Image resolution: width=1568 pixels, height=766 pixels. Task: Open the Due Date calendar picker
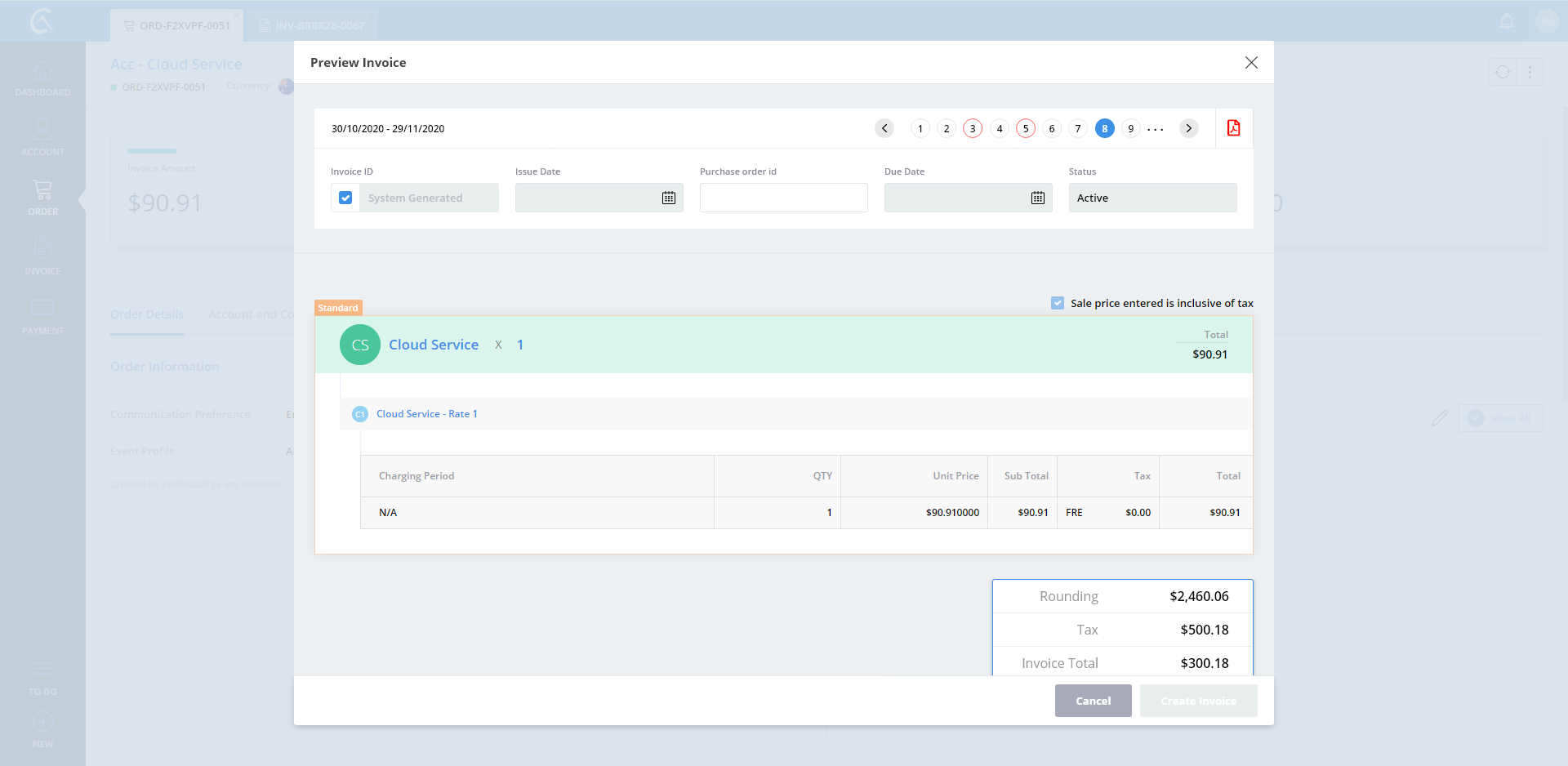coord(1037,198)
